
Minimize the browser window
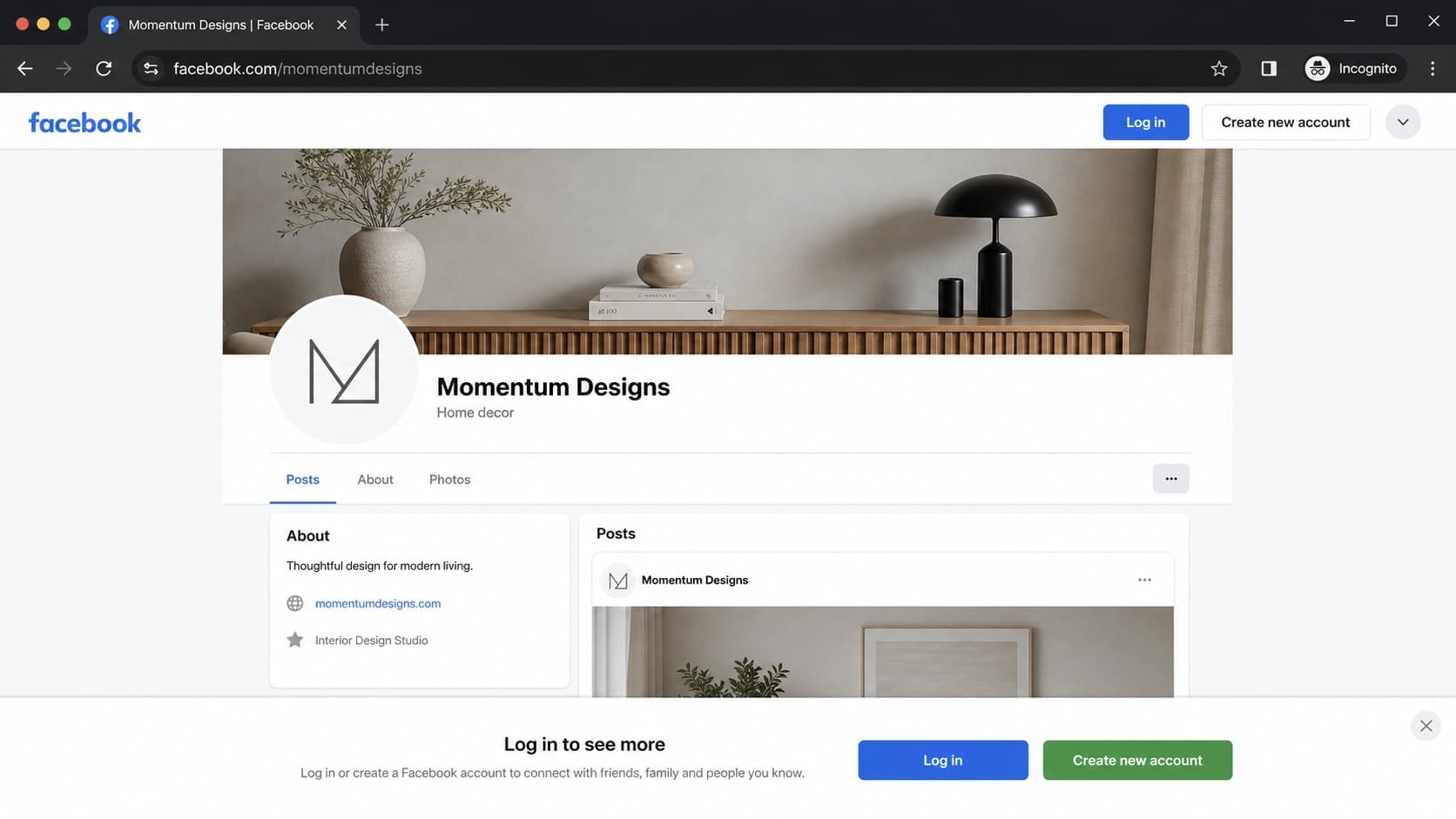click(x=1350, y=21)
